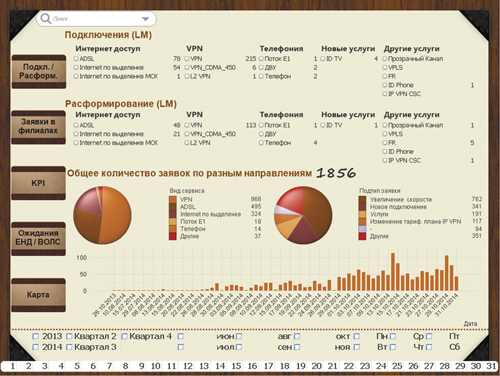Open the Подкл. / Расформ. section
This screenshot has width=500, height=376.
[x=39, y=71]
